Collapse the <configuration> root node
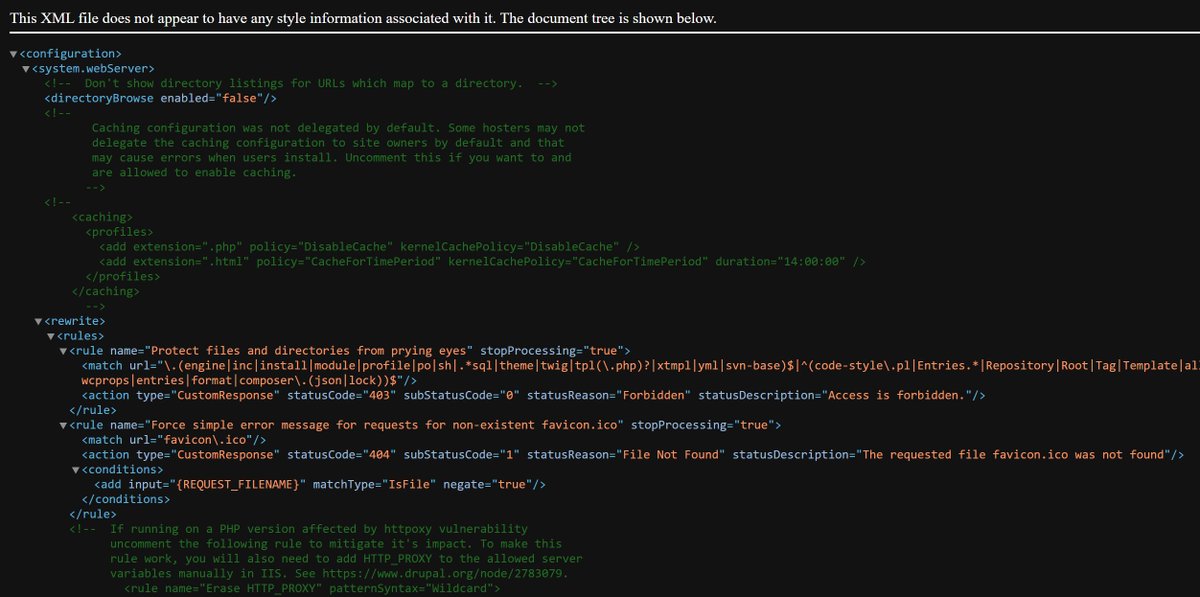Screen dimensions: 1200x597 [x=13, y=53]
